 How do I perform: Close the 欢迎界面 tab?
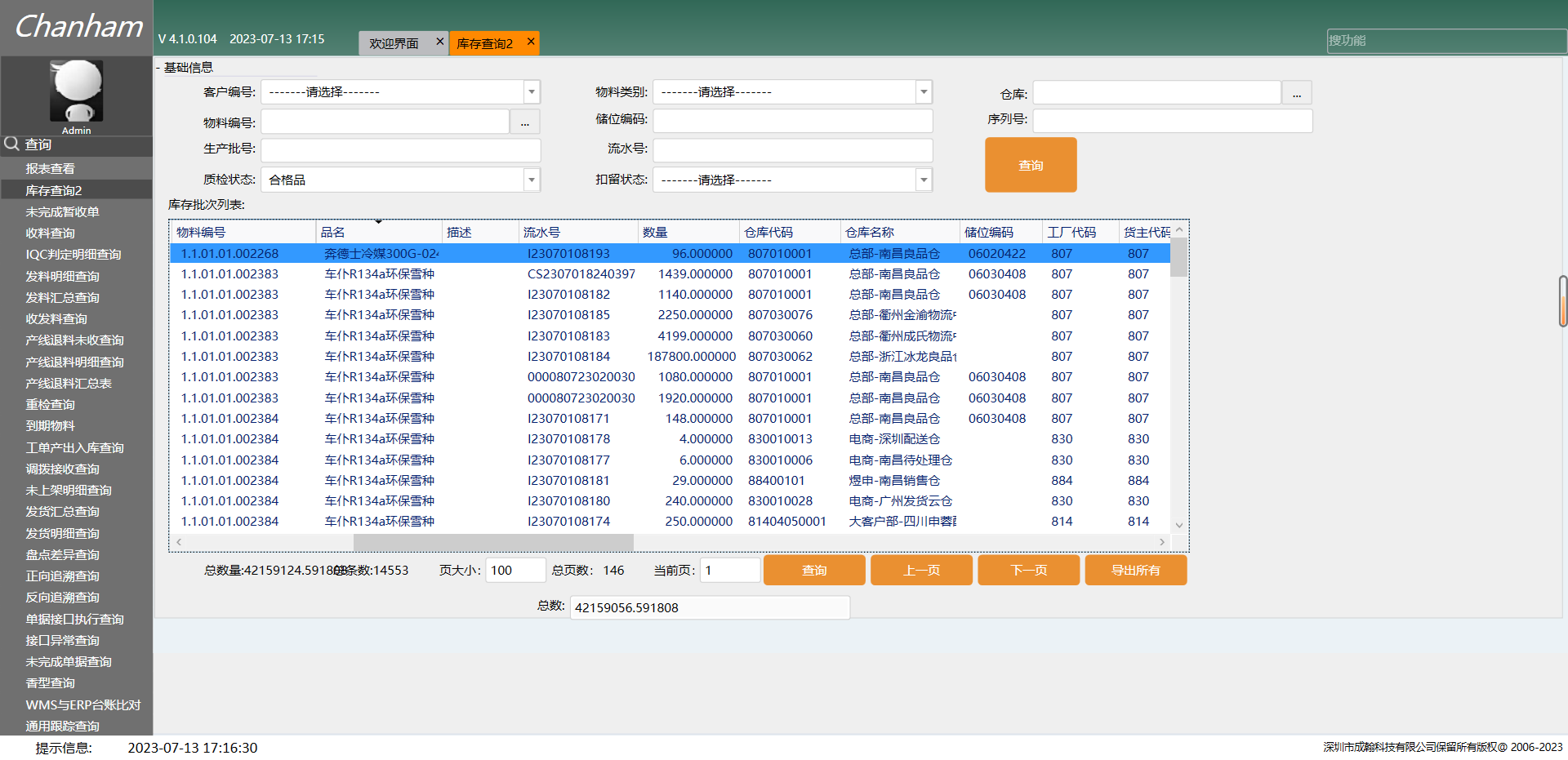(x=440, y=42)
